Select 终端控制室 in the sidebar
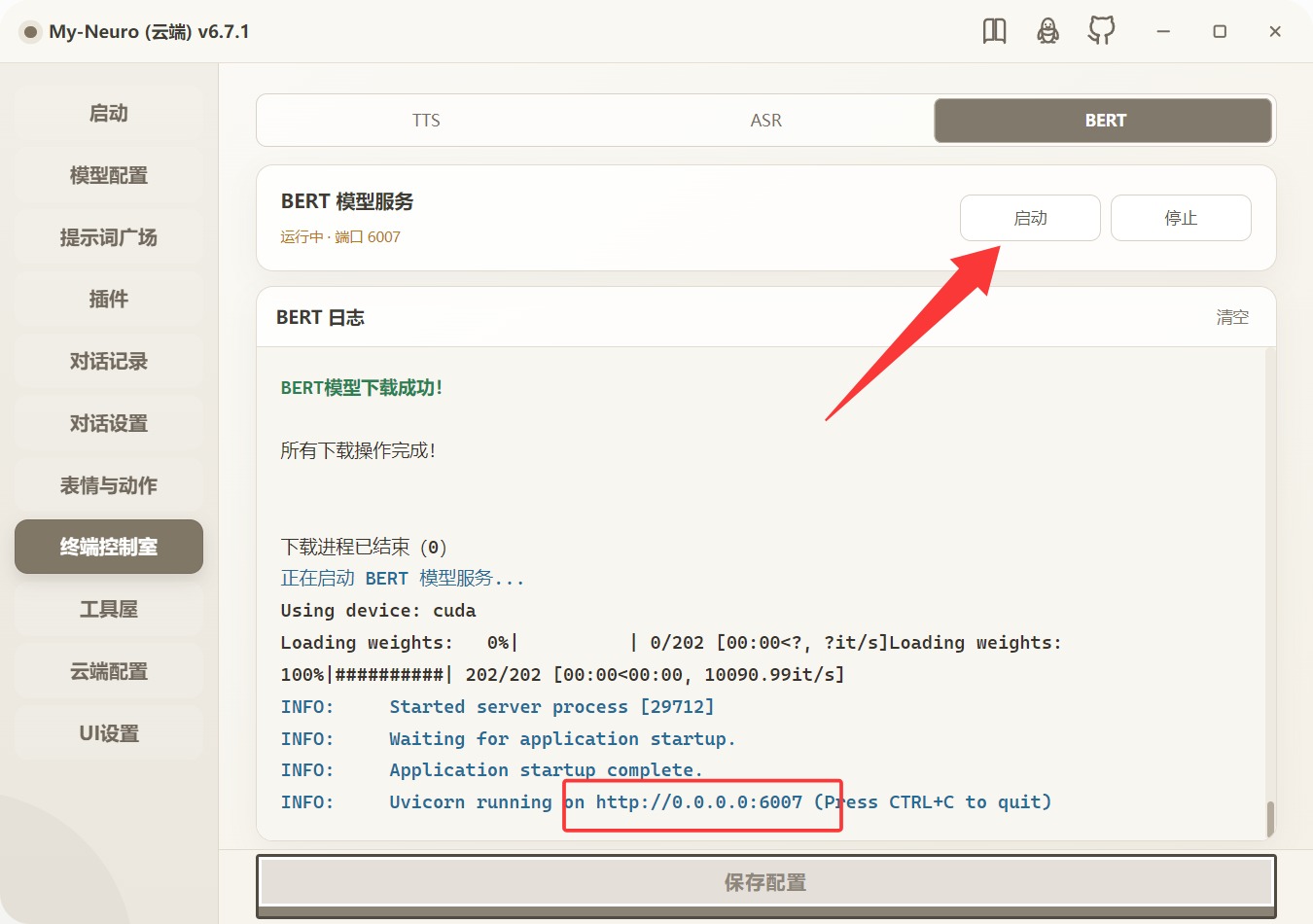 [109, 547]
